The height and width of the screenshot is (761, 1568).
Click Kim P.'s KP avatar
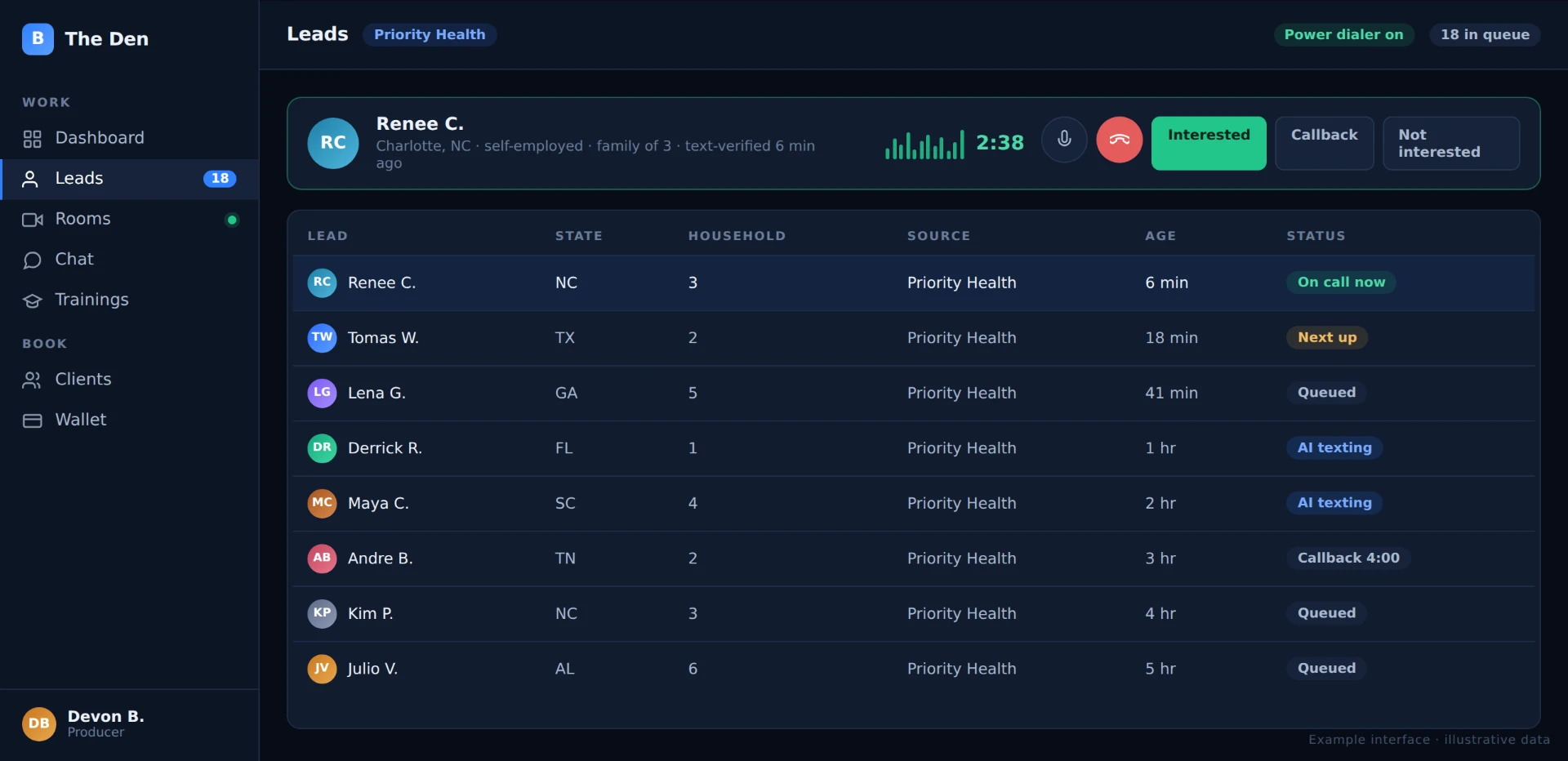click(x=322, y=613)
